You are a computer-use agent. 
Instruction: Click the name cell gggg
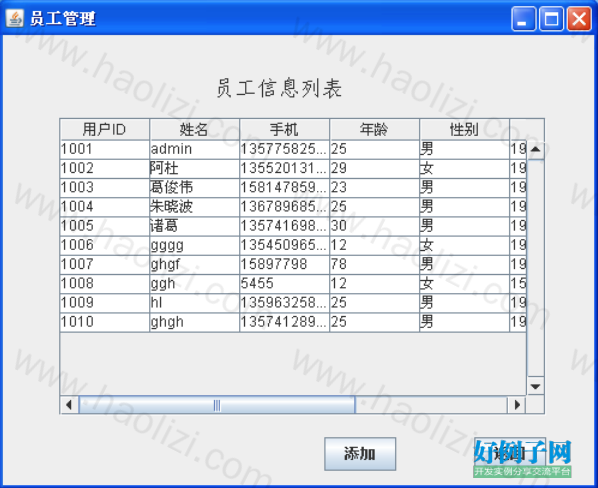[195, 246]
